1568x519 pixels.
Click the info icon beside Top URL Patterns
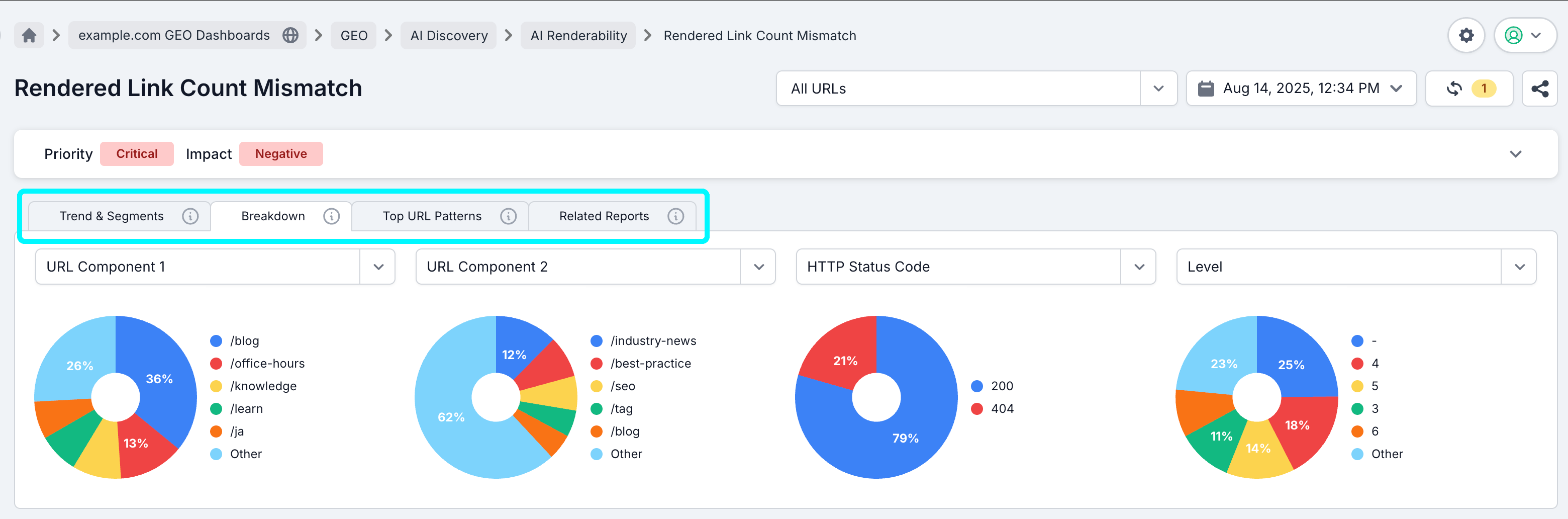click(x=509, y=216)
